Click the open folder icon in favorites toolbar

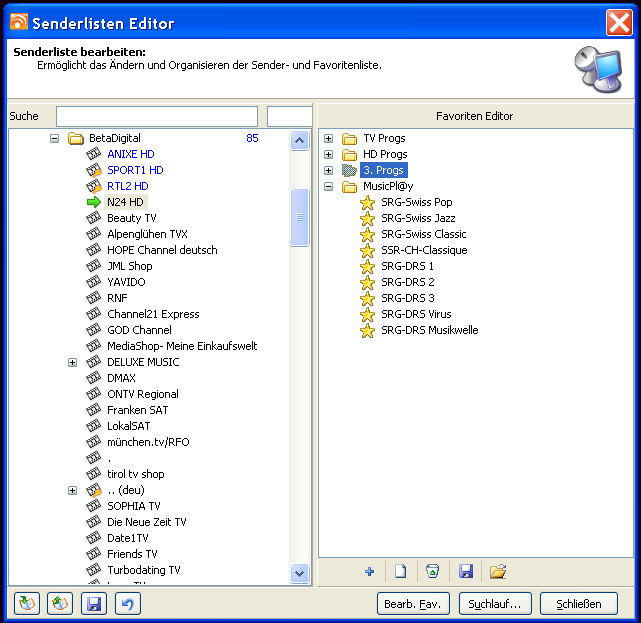click(498, 571)
